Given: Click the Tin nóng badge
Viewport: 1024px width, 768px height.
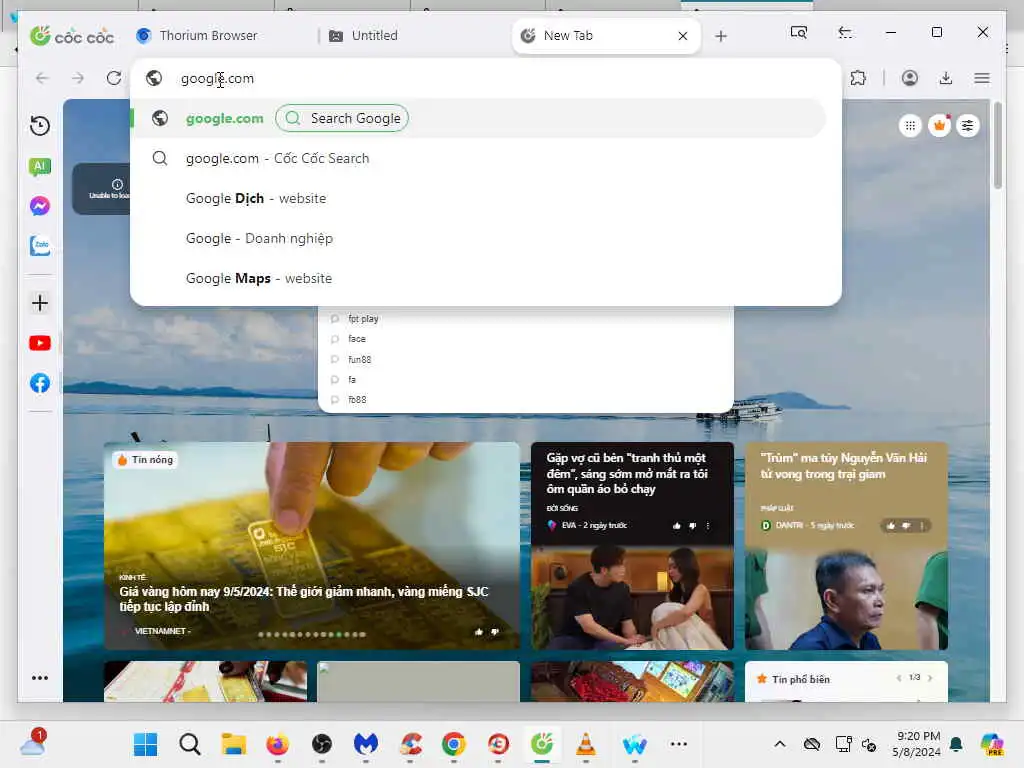Looking at the screenshot, I should point(145,460).
